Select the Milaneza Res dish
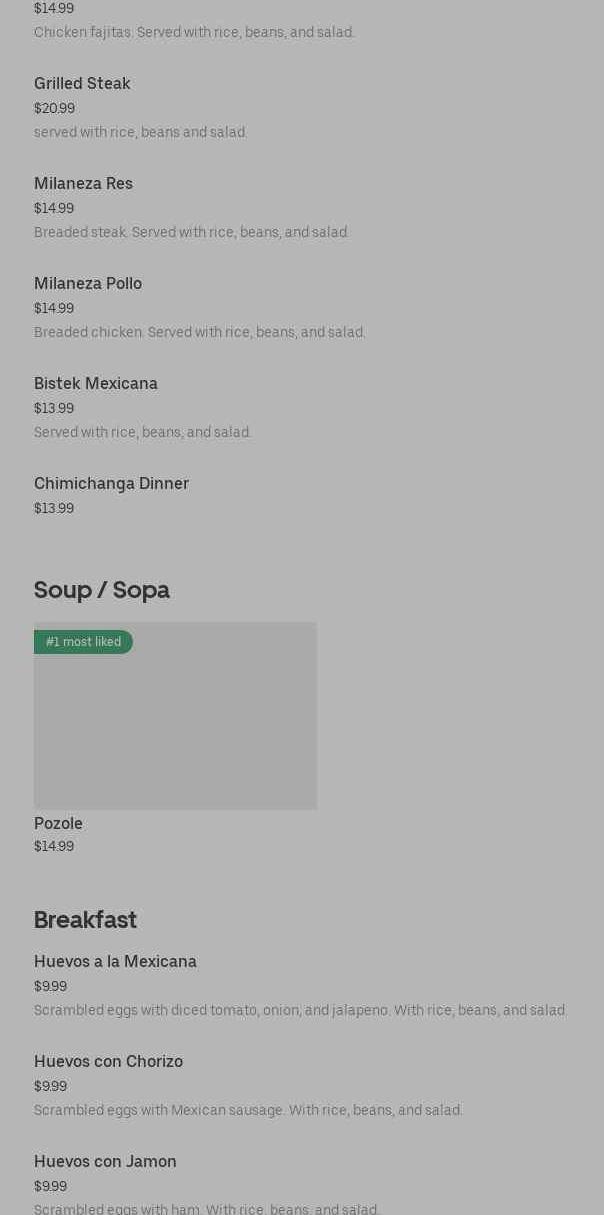This screenshot has height=1215, width=604. pyautogui.click(x=83, y=184)
